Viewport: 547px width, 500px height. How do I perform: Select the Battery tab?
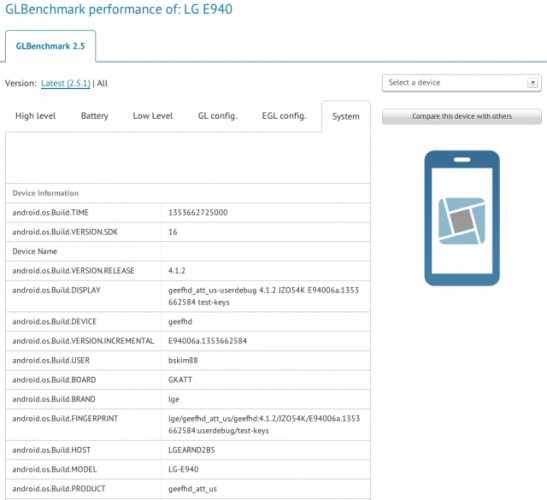point(95,116)
